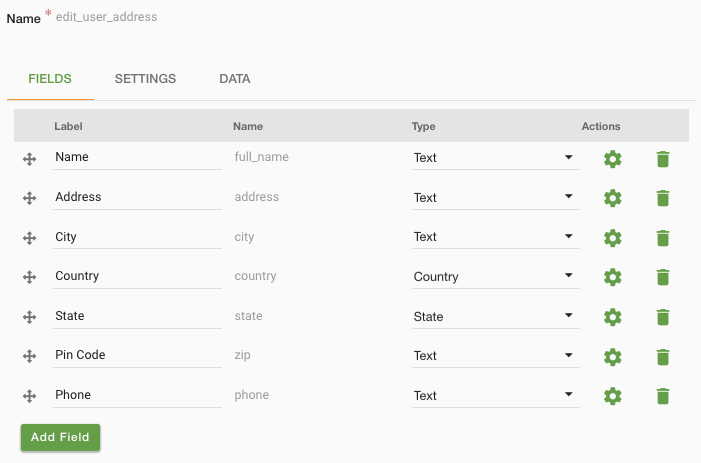Open settings gear for Phone field
Image resolution: width=701 pixels, height=463 pixels.
(612, 396)
